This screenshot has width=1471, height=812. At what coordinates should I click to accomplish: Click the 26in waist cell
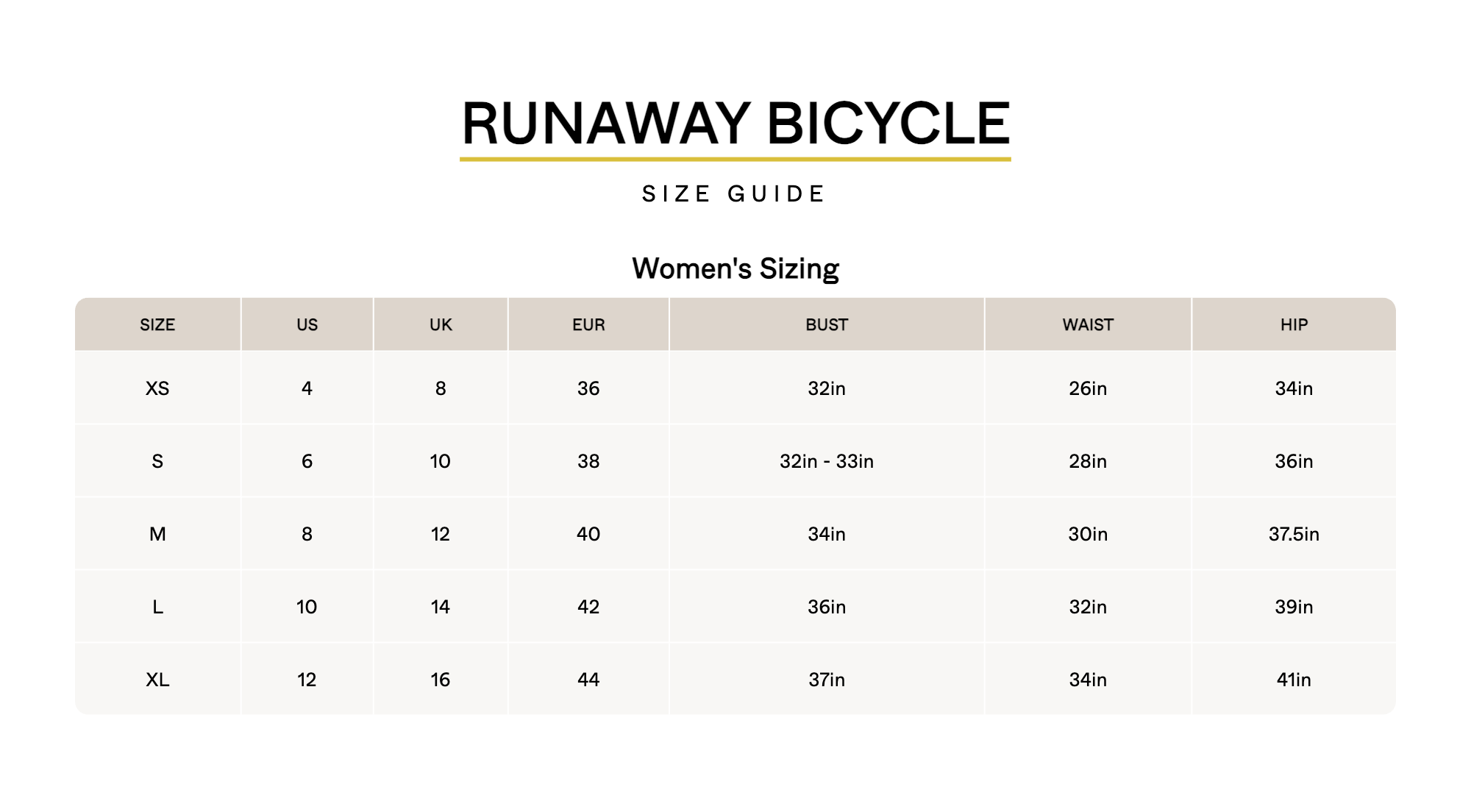tap(1088, 388)
